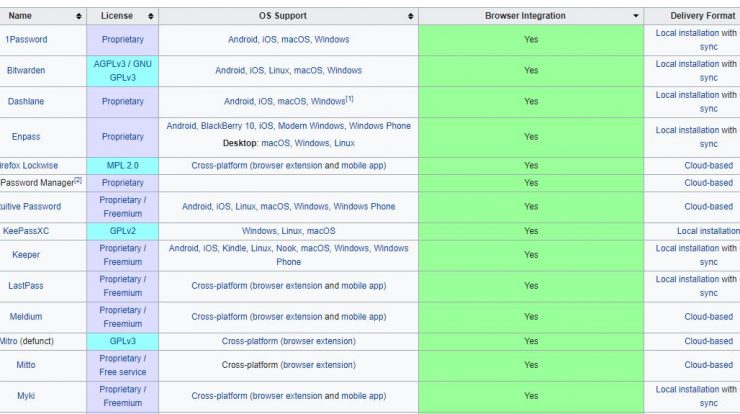This screenshot has width=740, height=414.
Task: Click Proprietary / Freemium in Meldium row
Action: coord(123,317)
